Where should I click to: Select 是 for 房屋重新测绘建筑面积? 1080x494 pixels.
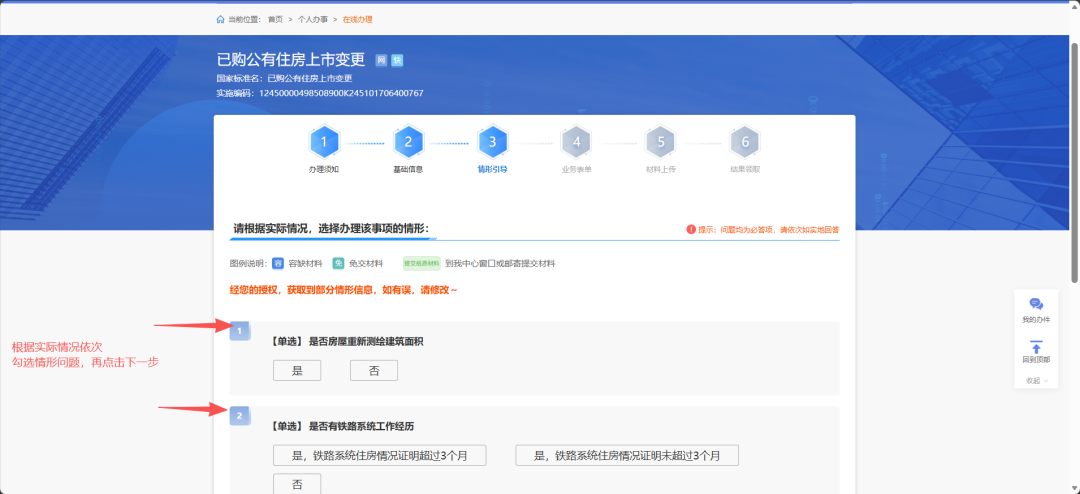(297, 370)
